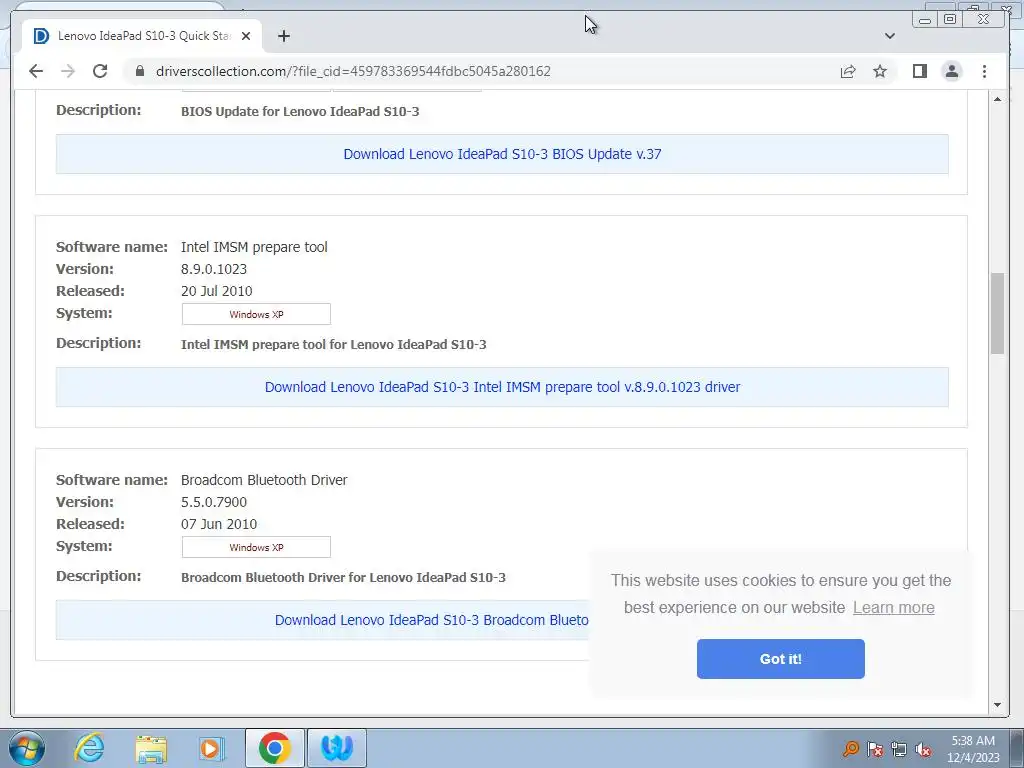Screen dimensions: 1024x768
Task: Click the magnifier tray icon
Action: point(850,748)
